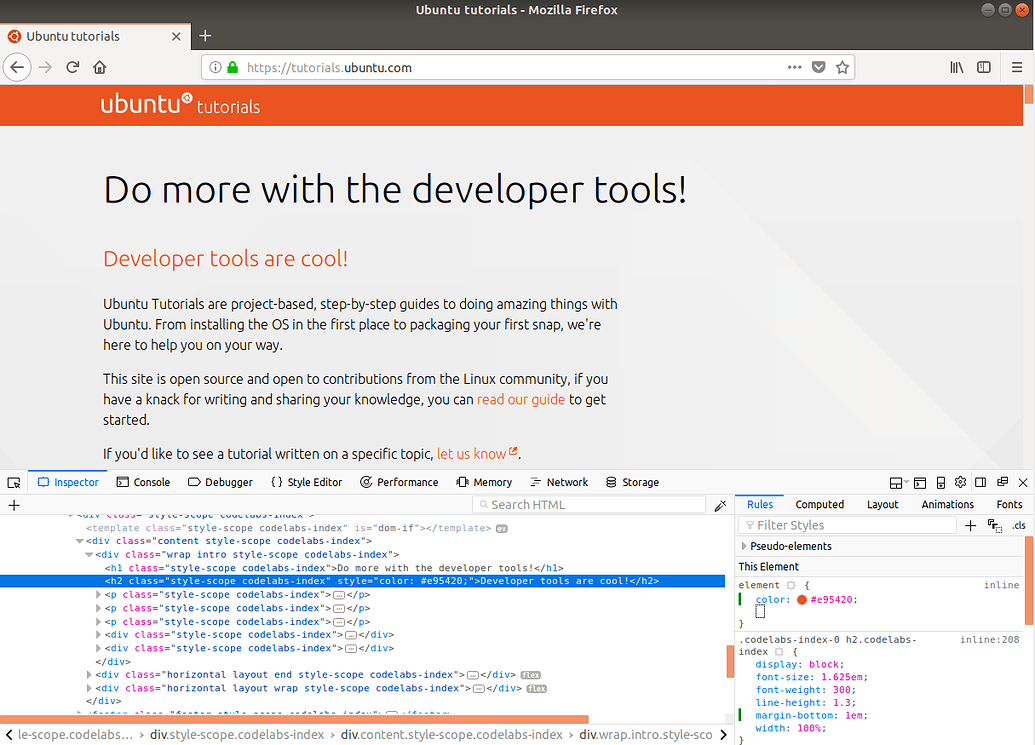Open the Computed styles tab
Viewport: 1035px width, 745px height.
click(x=820, y=505)
